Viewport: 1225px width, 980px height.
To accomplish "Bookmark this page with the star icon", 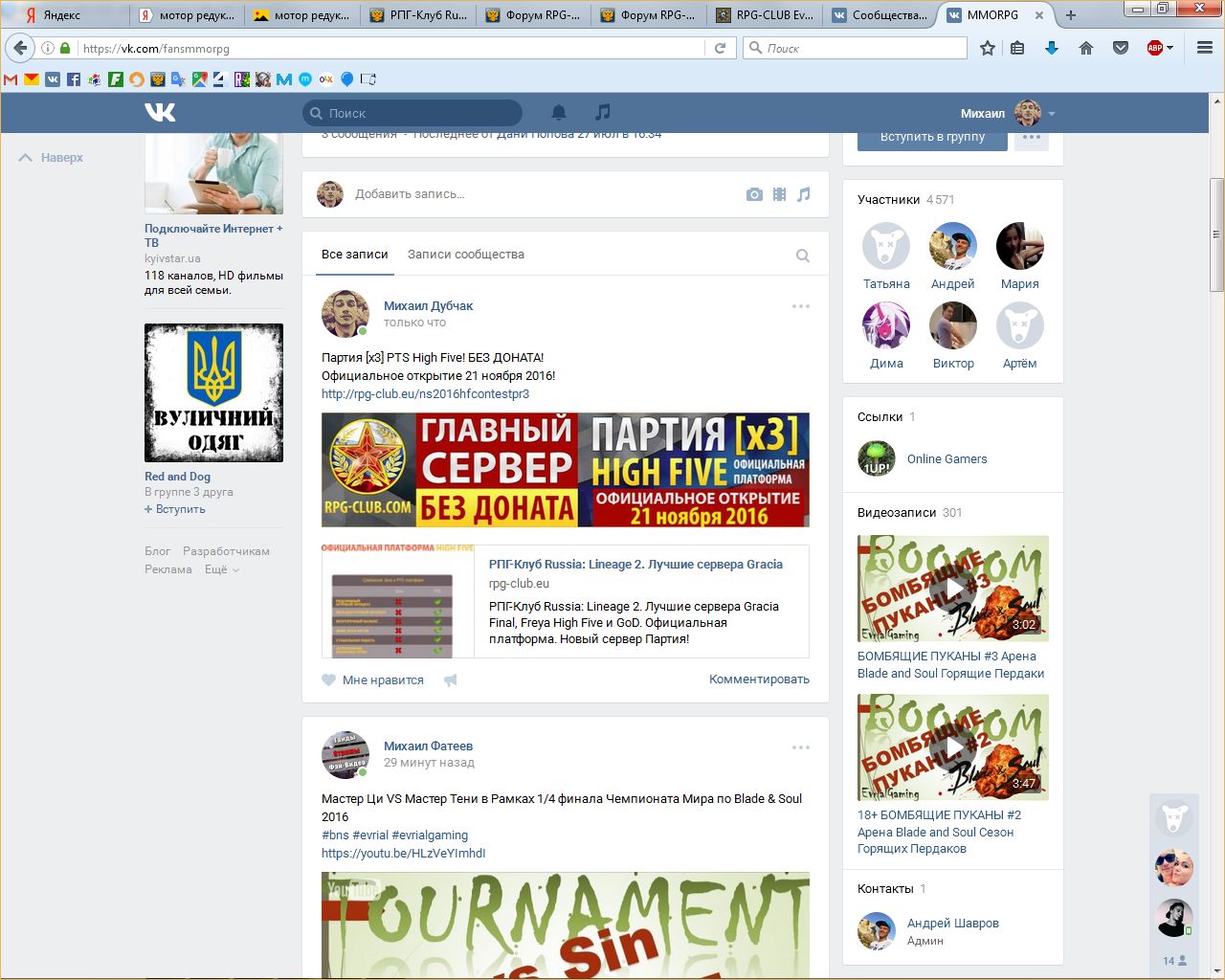I will [x=988, y=48].
